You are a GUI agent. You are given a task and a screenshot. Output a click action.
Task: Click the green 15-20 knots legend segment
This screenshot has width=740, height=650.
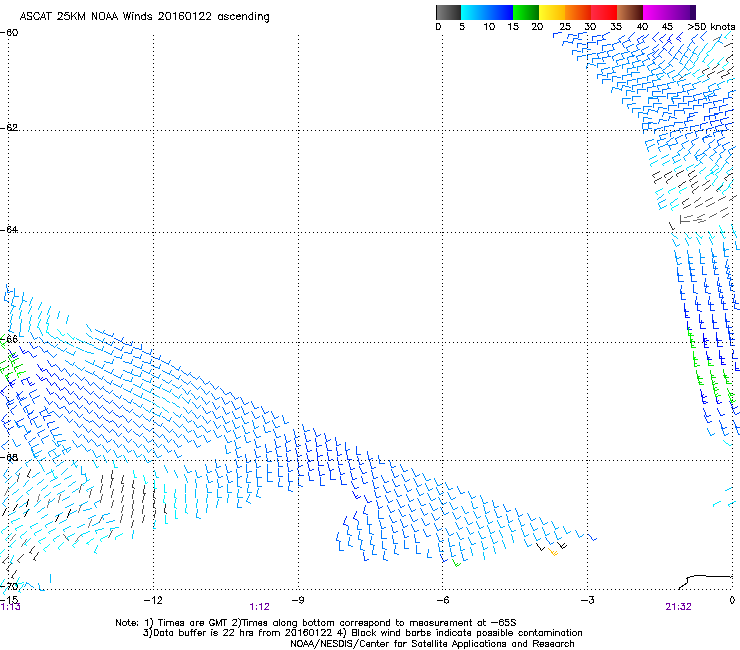click(526, 12)
